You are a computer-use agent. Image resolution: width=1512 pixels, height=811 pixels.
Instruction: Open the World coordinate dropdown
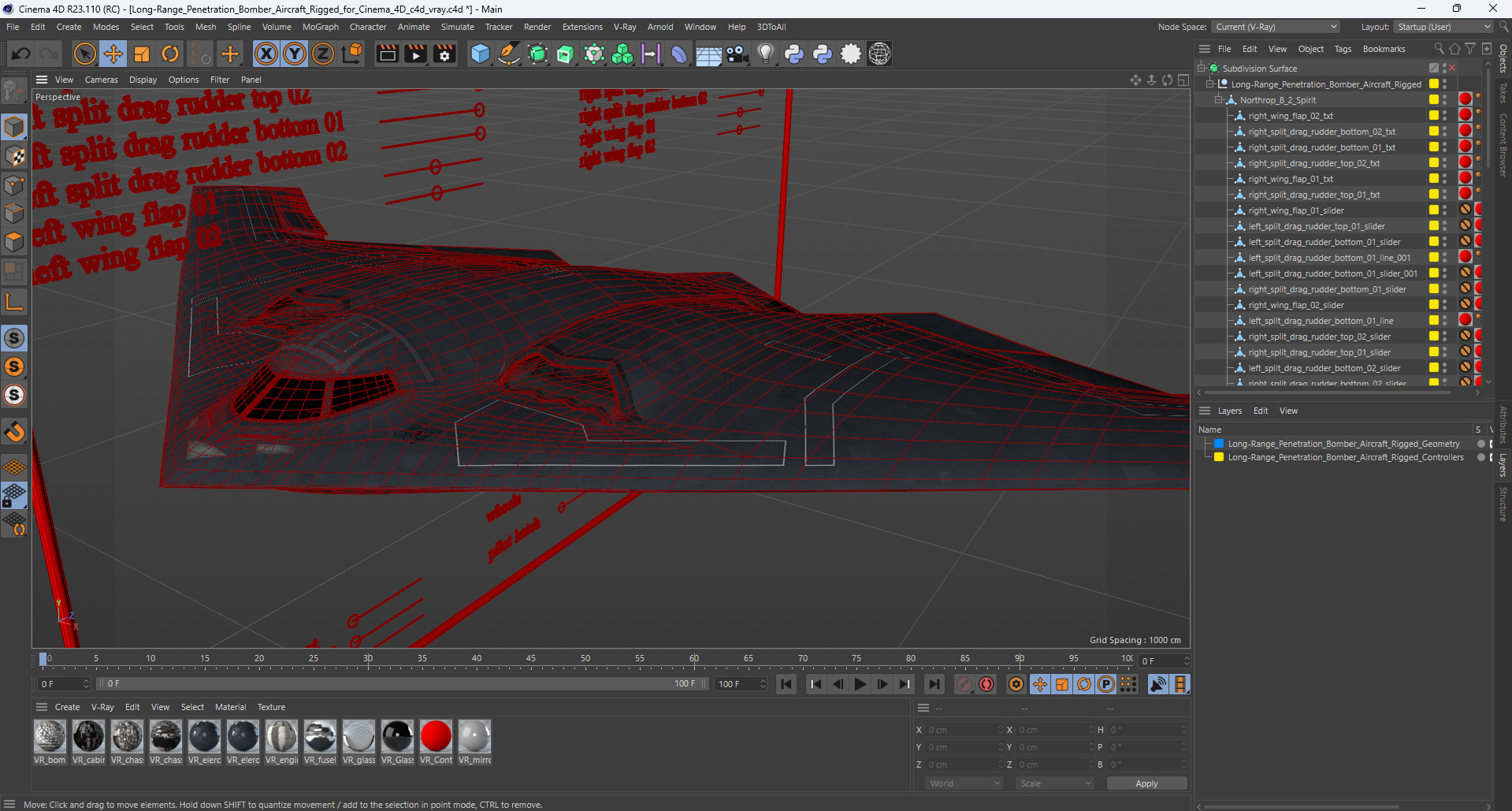point(964,783)
